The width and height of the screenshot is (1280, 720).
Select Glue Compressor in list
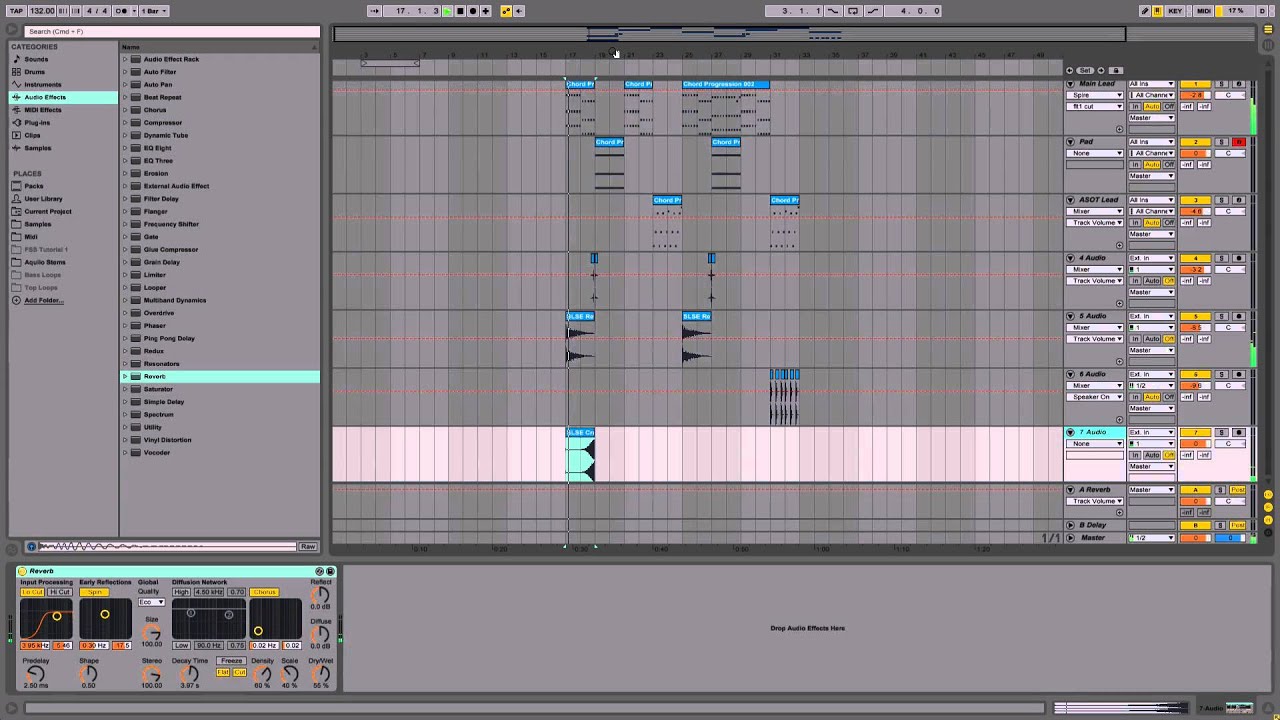pyautogui.click(x=171, y=250)
